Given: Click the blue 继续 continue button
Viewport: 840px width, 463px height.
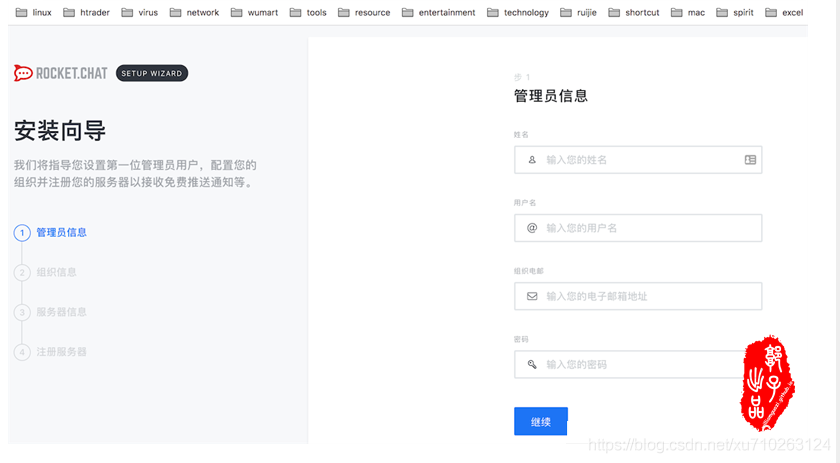Looking at the screenshot, I should (541, 422).
